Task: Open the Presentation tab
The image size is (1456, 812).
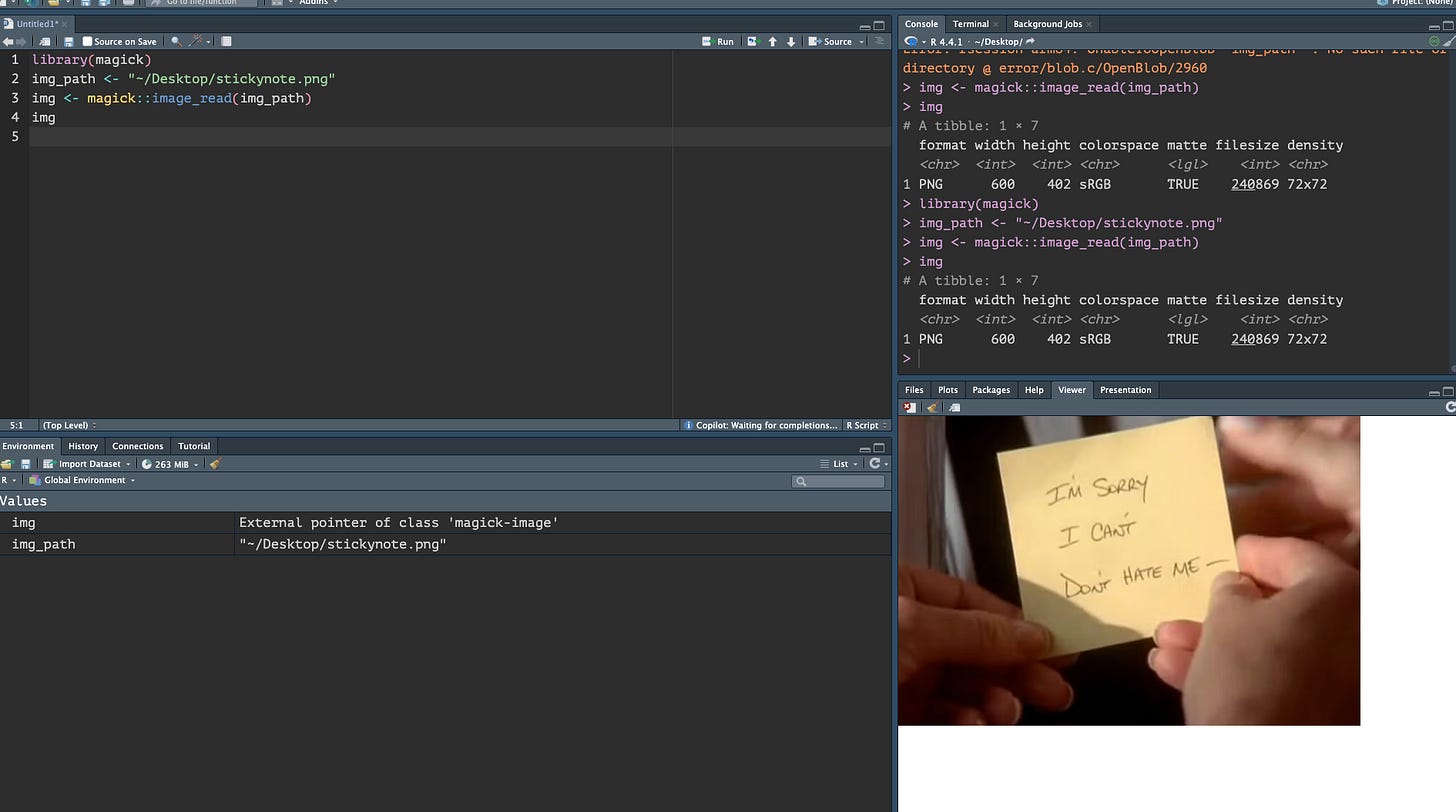Action: click(x=1125, y=390)
